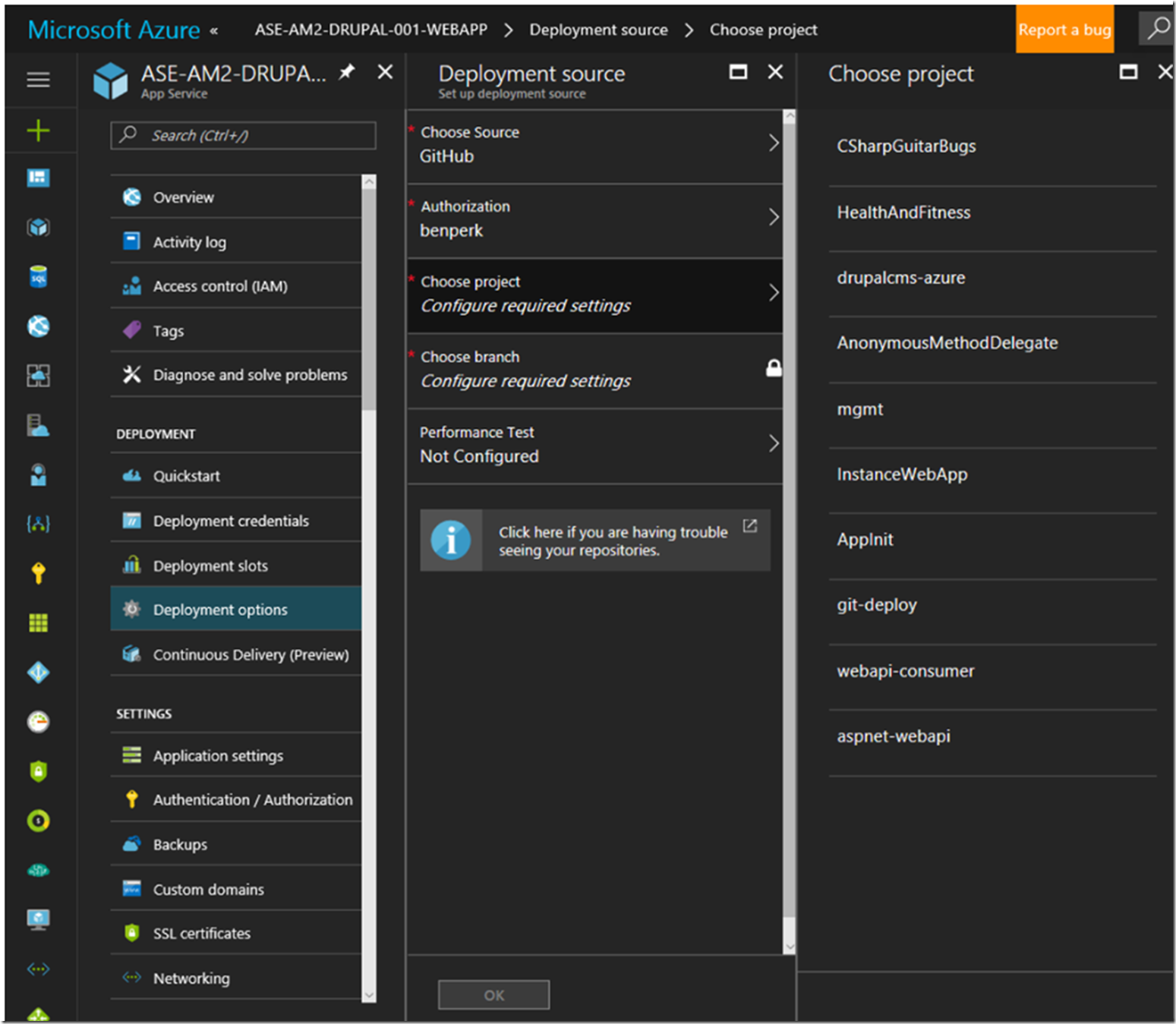Collapse breadcrumb with double chevron icon
1176x1024 pixels.
pos(214,31)
